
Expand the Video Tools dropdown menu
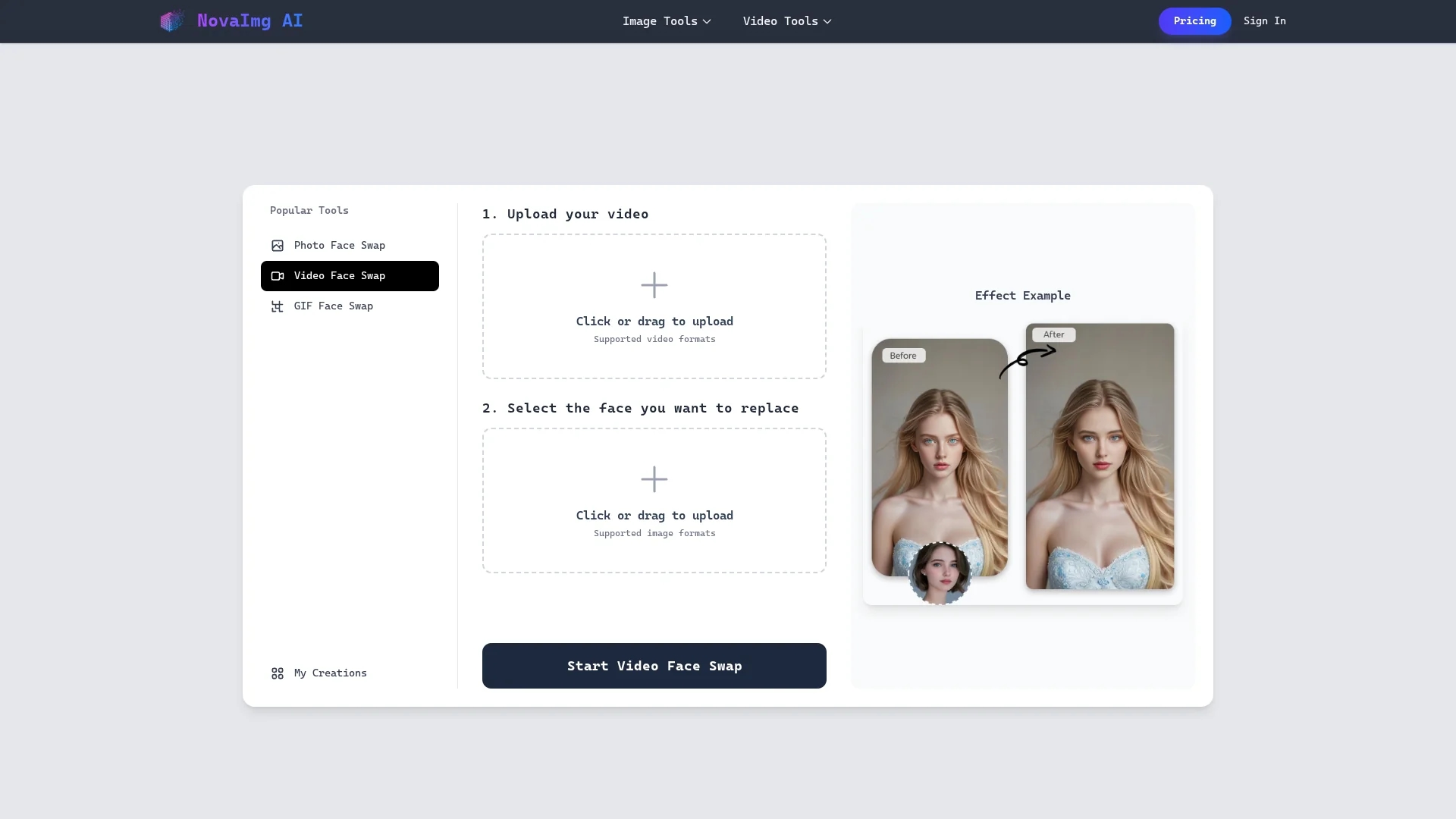click(787, 21)
